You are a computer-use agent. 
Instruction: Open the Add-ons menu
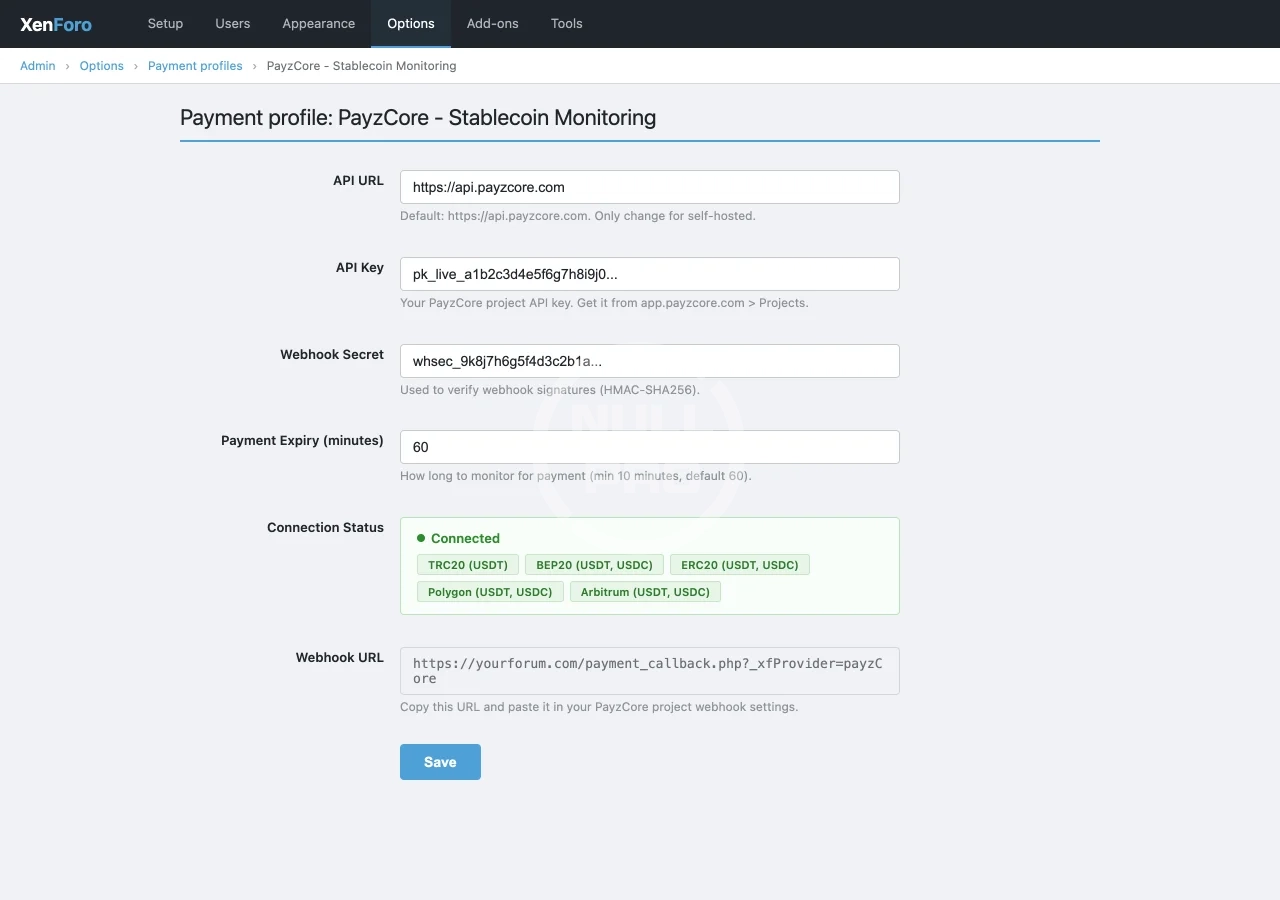click(493, 24)
